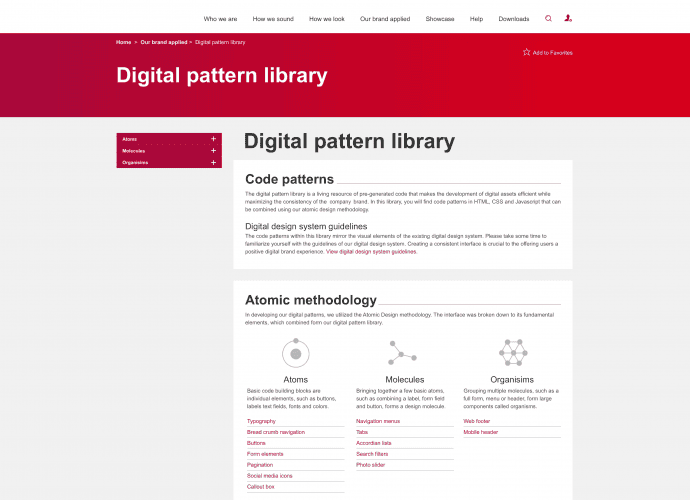Open the Web footer link
Image resolution: width=690 pixels, height=500 pixels.
pos(476,421)
